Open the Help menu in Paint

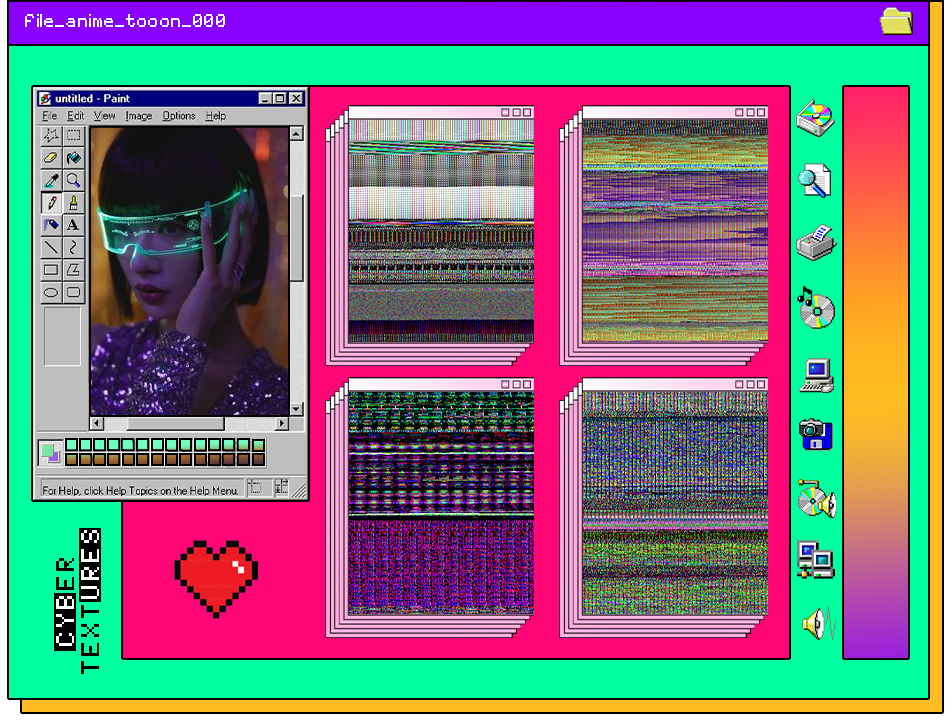(x=216, y=116)
